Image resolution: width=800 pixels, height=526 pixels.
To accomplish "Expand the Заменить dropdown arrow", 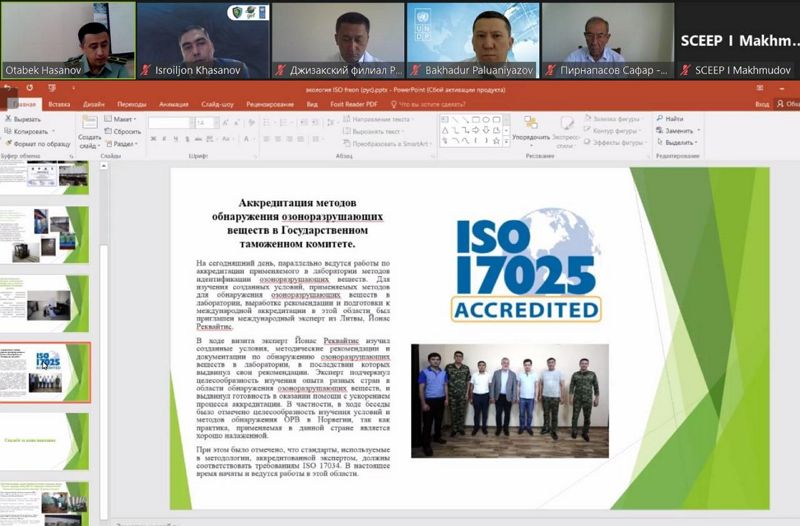I will pyautogui.click(x=699, y=131).
